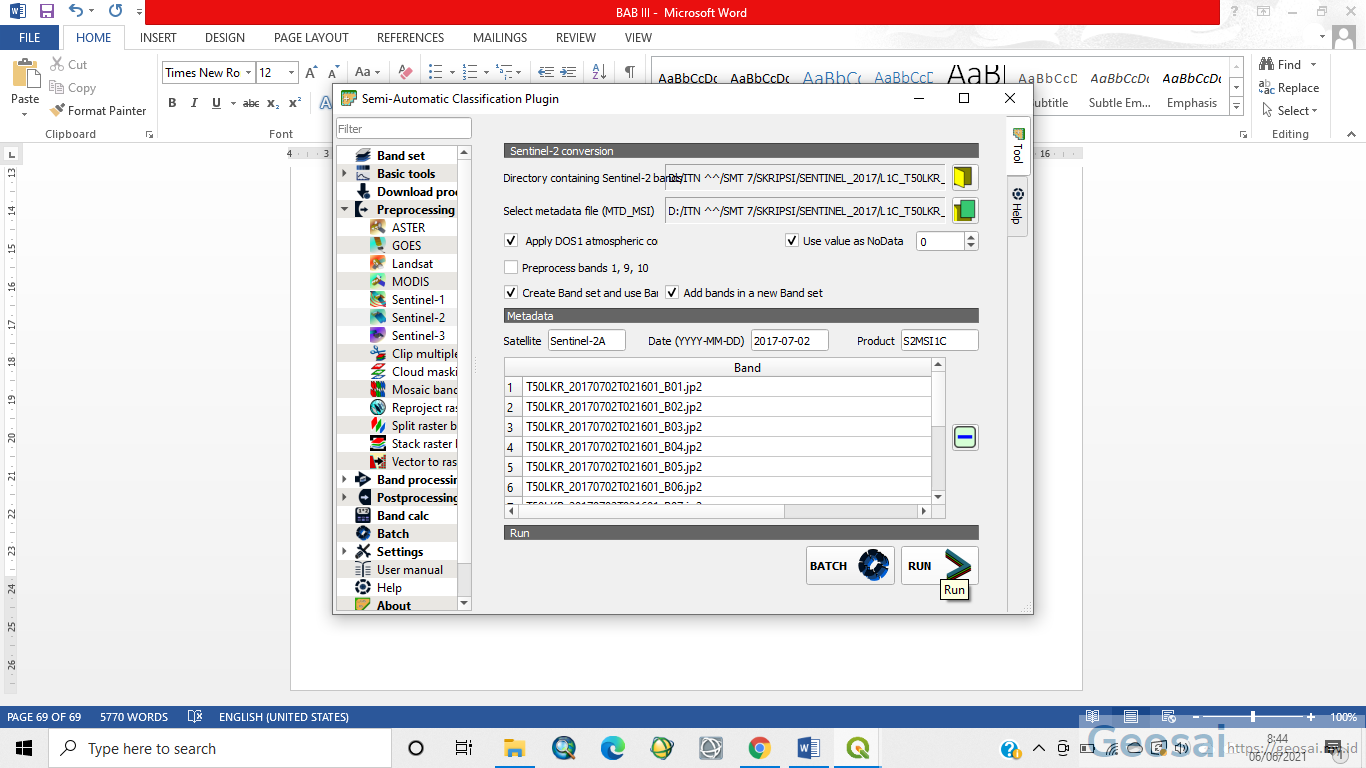Open Split raster bands tool
The image size is (1366, 768).
click(x=413, y=426)
